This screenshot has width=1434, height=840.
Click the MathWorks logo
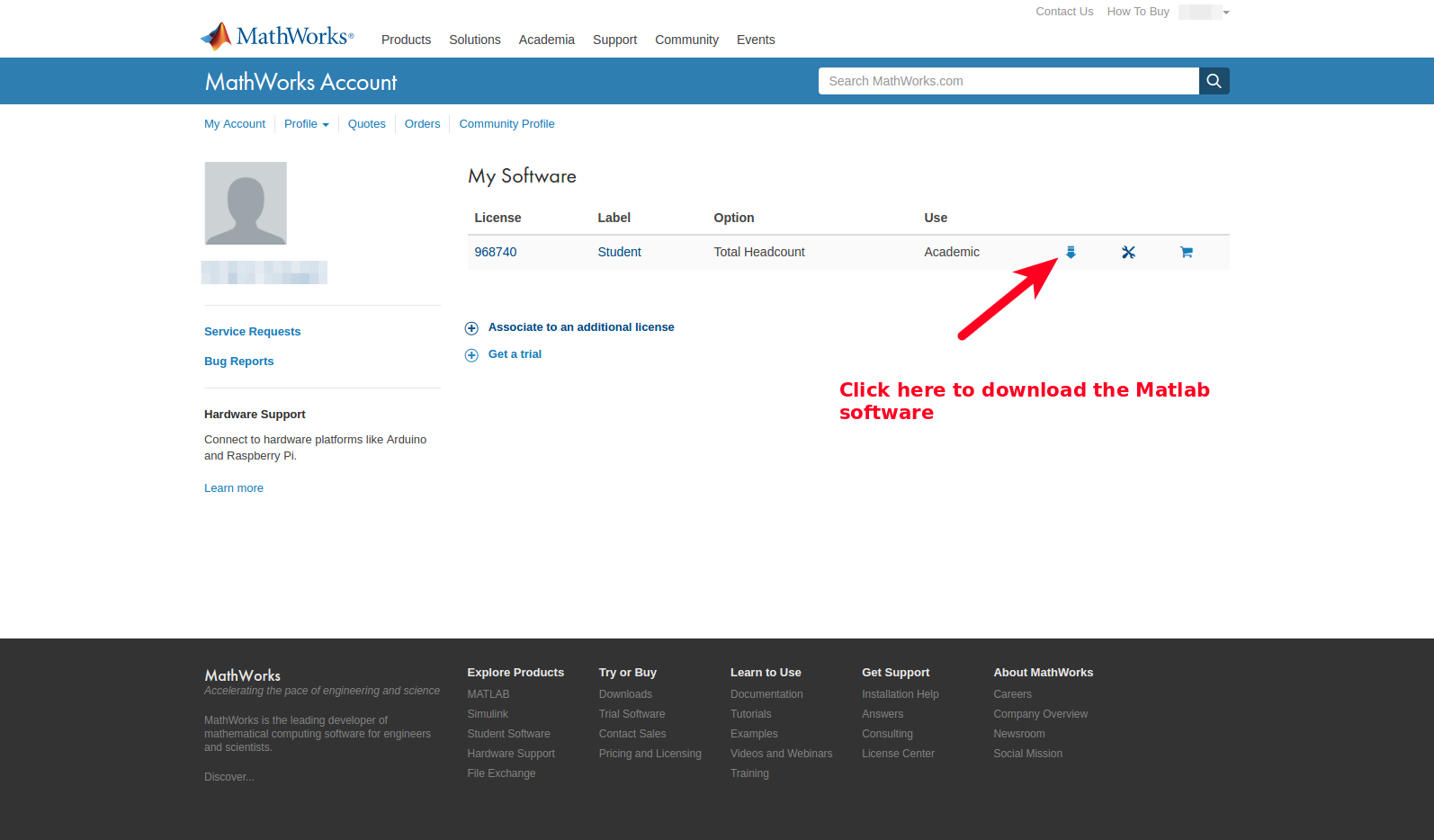click(x=277, y=36)
